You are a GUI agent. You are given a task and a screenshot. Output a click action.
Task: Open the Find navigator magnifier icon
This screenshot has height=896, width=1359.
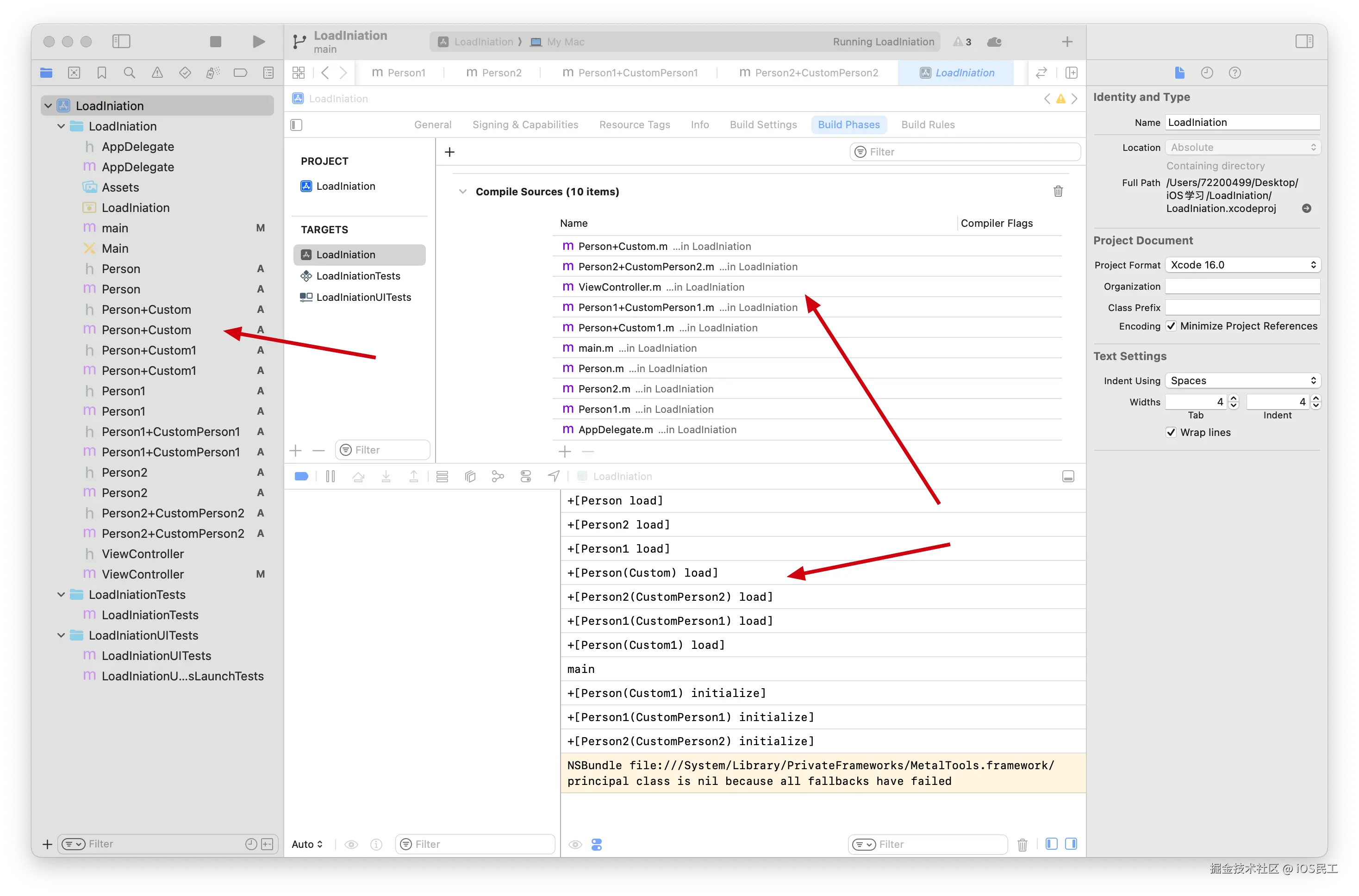point(129,73)
